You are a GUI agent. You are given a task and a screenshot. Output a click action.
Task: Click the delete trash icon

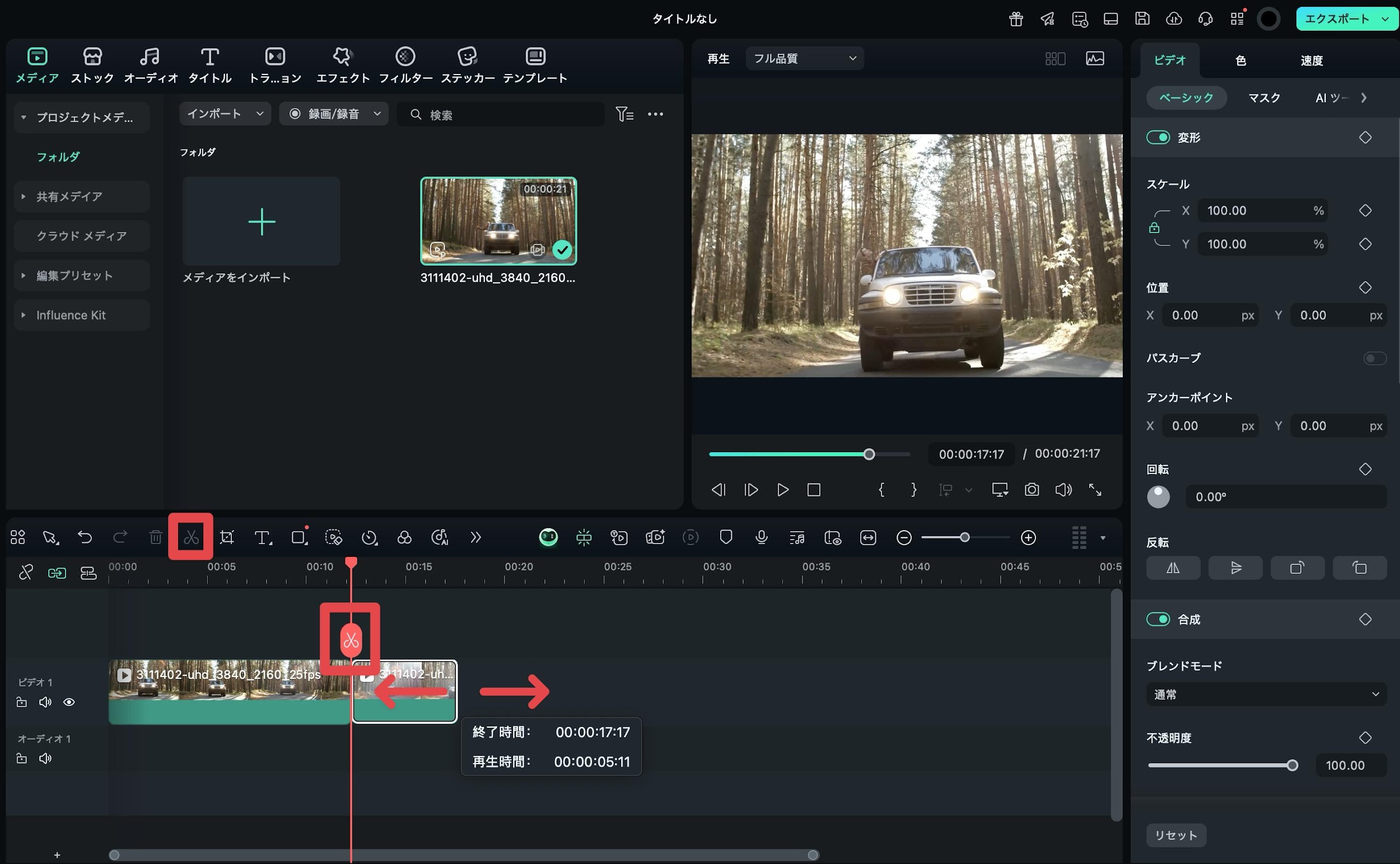point(155,537)
